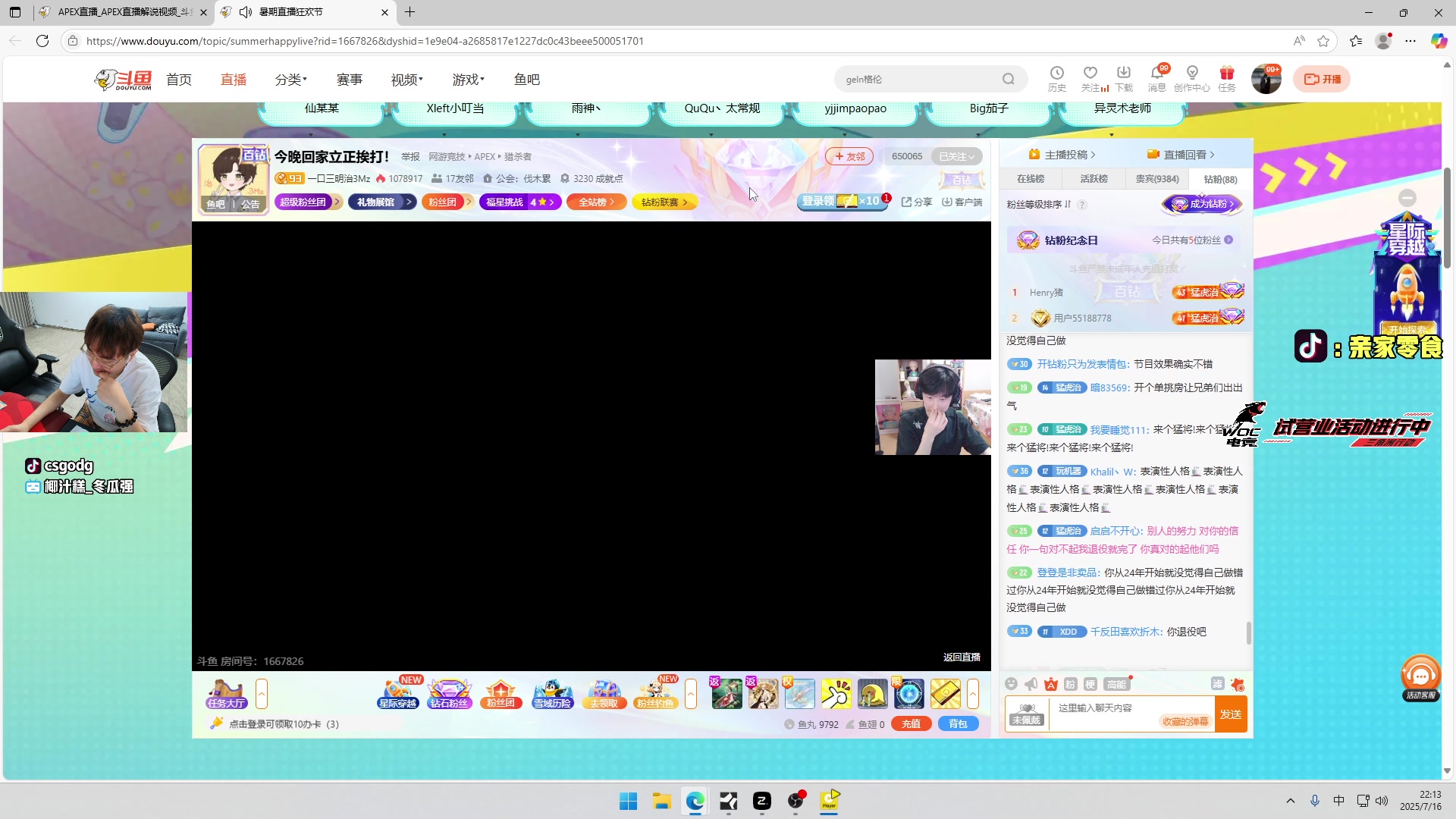Open the 星际穿越 rocket activity icon
Screen dimensions: 1456x819
398,693
